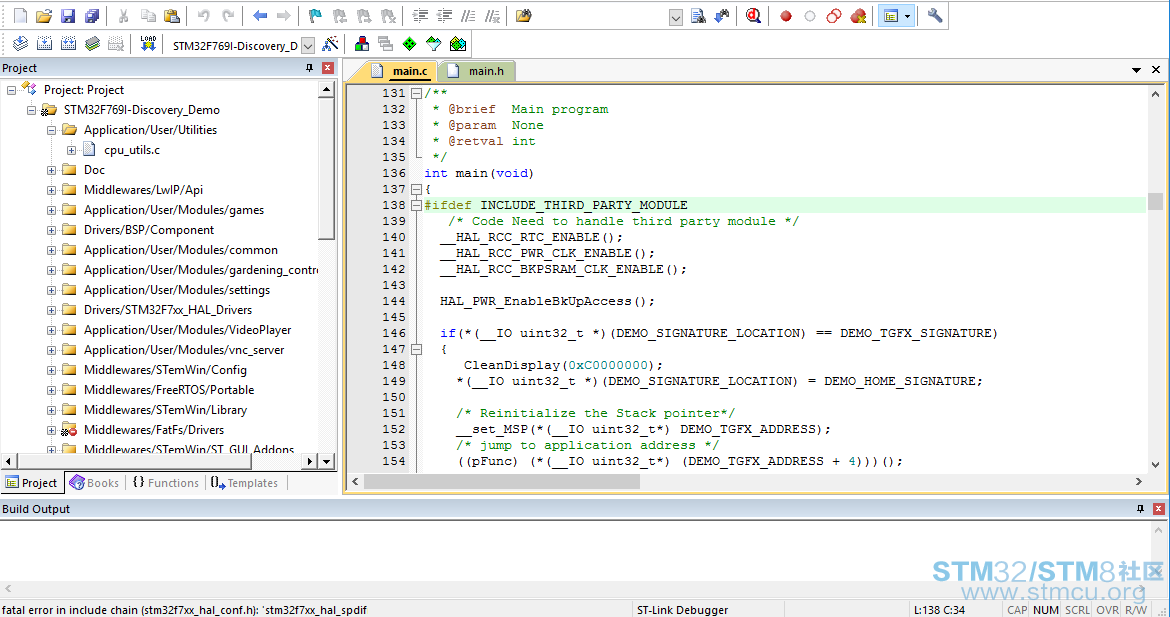
Task: Click the Copy icon in toolbar
Action: [148, 16]
